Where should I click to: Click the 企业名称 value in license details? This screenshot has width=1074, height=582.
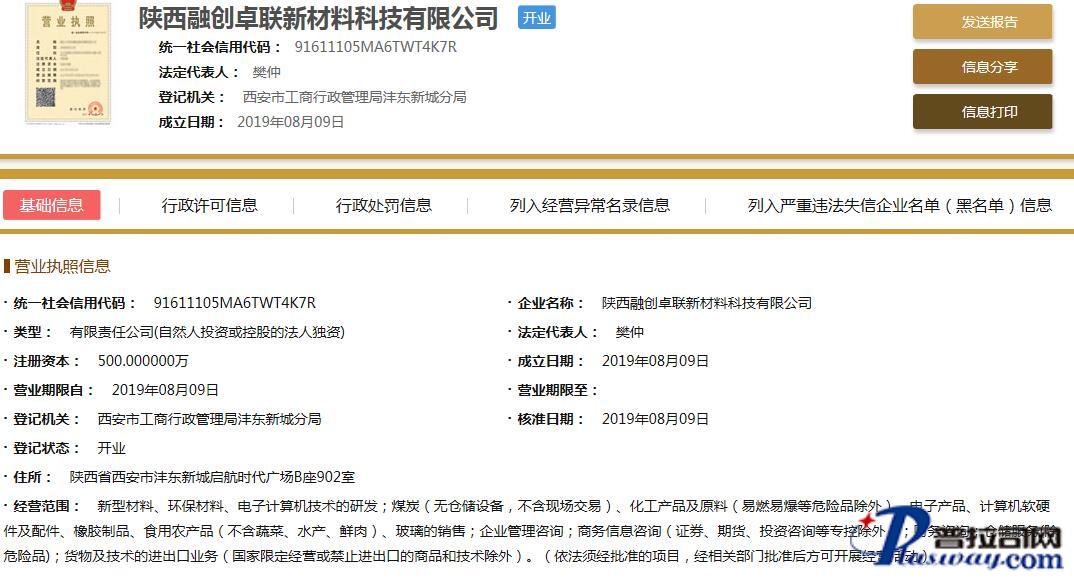coord(706,303)
